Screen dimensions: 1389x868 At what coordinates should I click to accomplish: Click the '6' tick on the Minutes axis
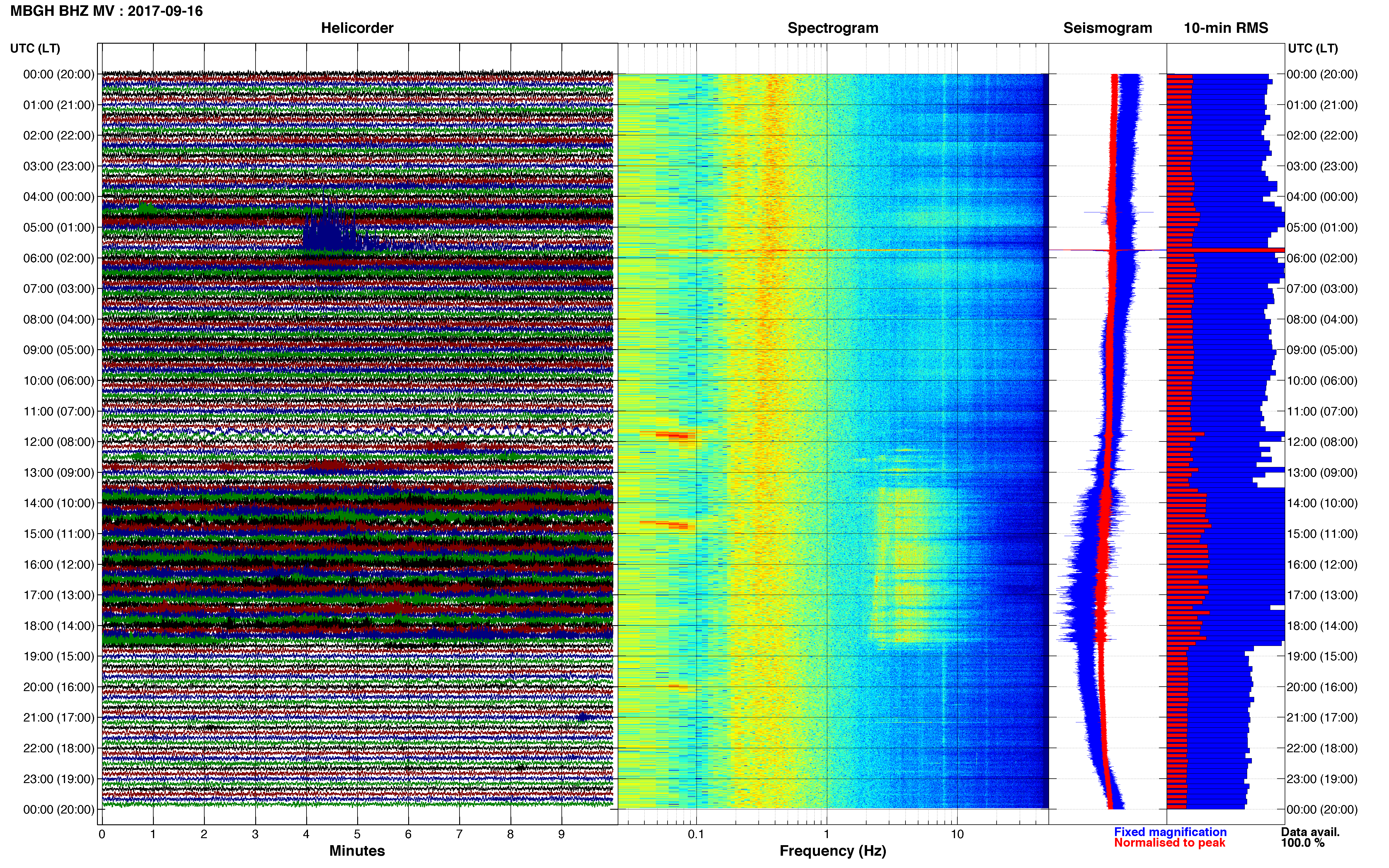(408, 834)
